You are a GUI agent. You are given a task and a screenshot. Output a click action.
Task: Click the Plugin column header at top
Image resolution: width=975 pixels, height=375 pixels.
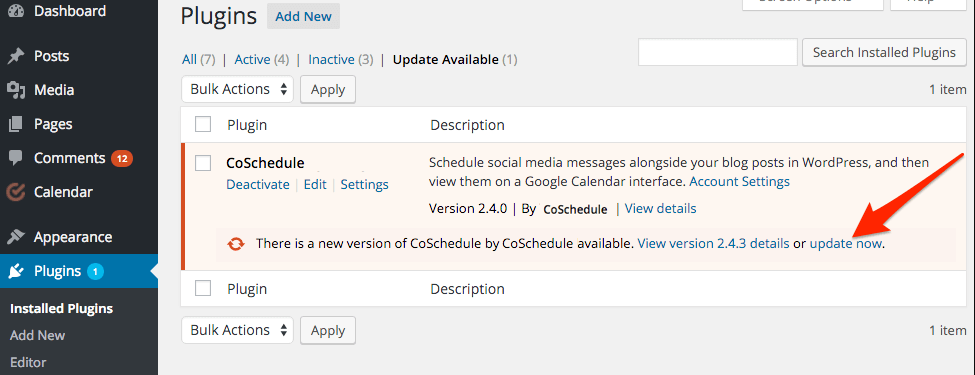coord(247,125)
